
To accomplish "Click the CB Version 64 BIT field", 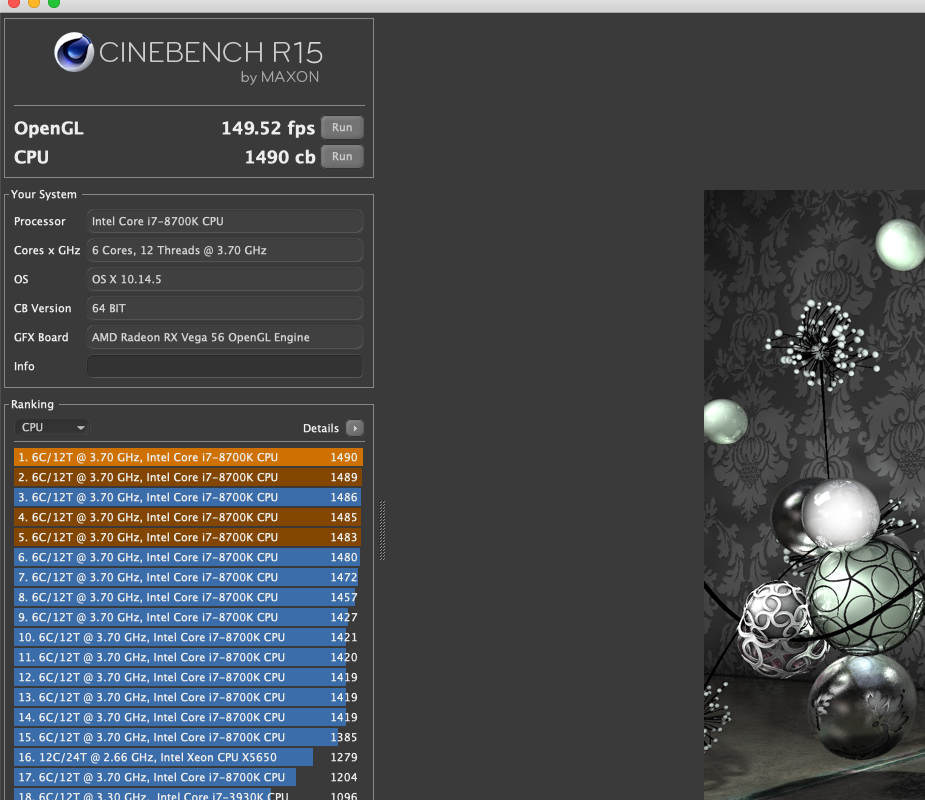I will tap(224, 308).
